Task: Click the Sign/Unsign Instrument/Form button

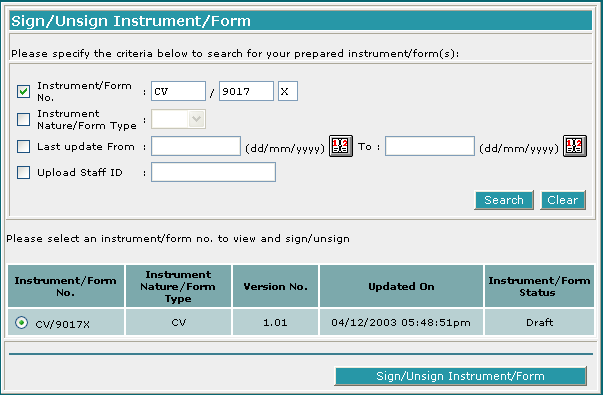Action: [x=461, y=376]
